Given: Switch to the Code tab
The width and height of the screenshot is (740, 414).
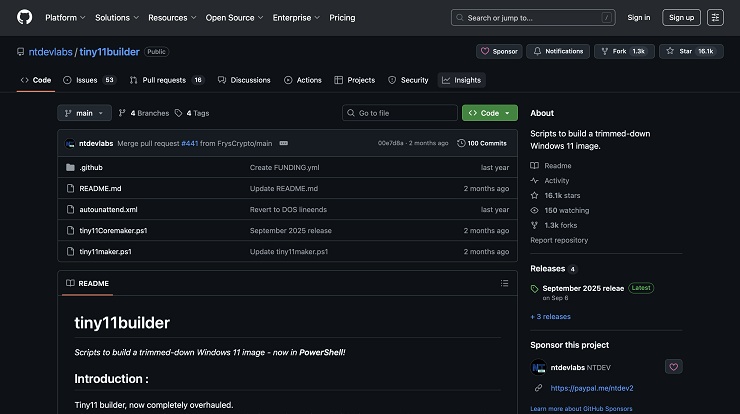Looking at the screenshot, I should point(36,80).
